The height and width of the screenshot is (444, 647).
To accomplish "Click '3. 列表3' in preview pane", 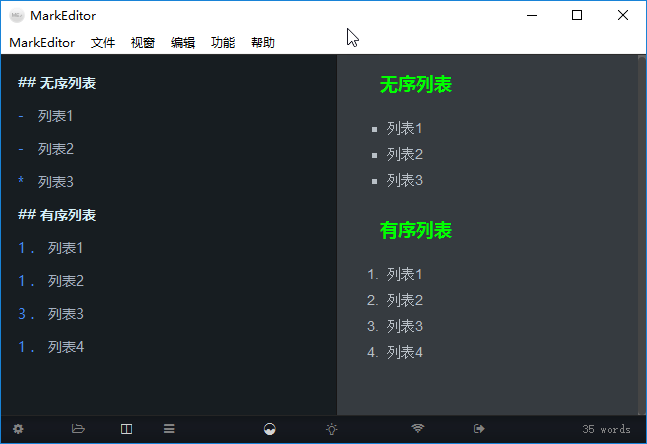I will [395, 327].
